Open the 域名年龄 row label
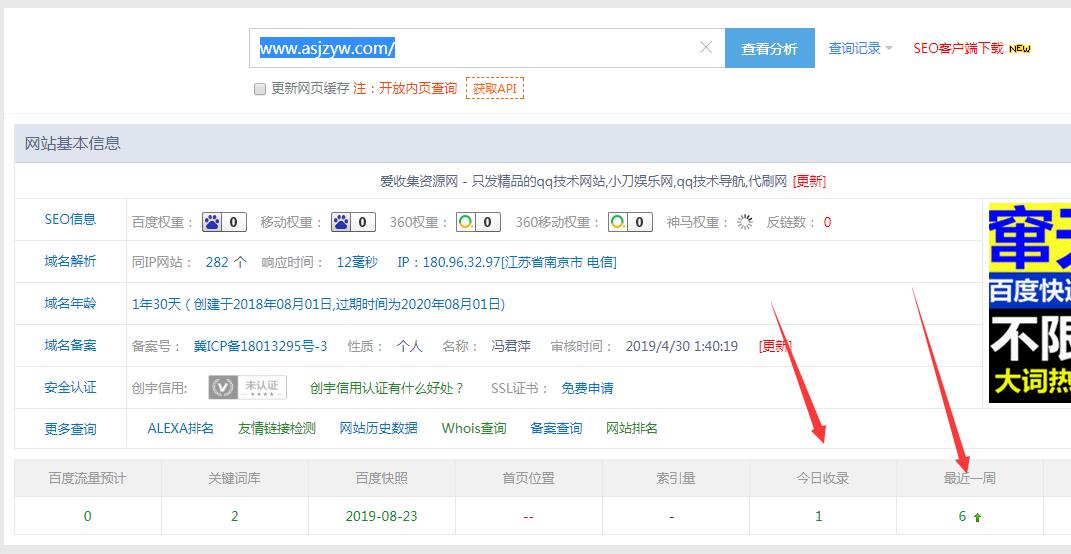This screenshot has width=1071, height=554. [70, 303]
